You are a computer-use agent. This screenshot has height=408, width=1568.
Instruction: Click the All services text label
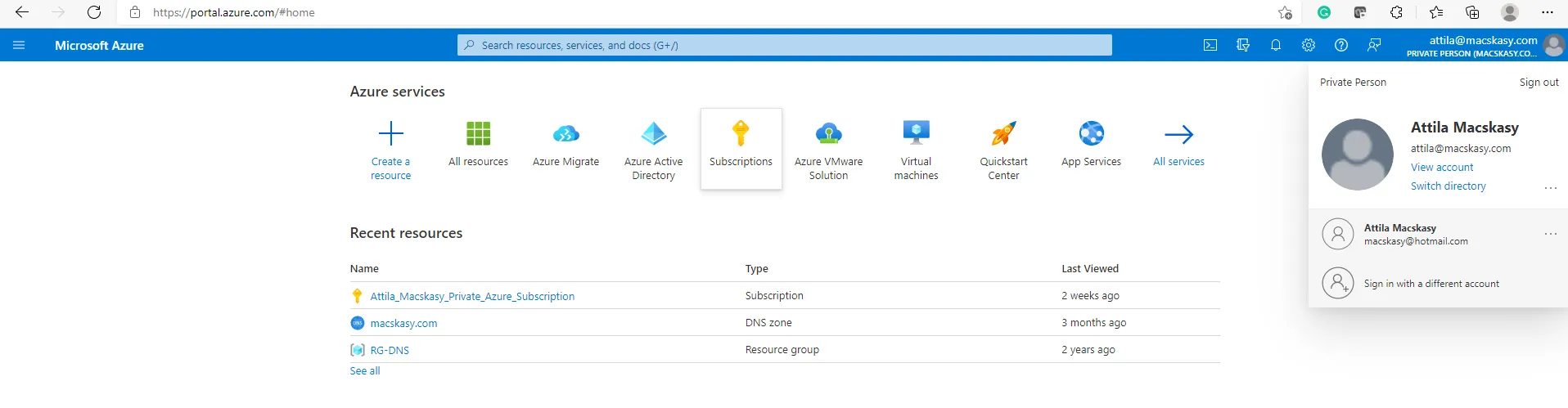(1178, 162)
